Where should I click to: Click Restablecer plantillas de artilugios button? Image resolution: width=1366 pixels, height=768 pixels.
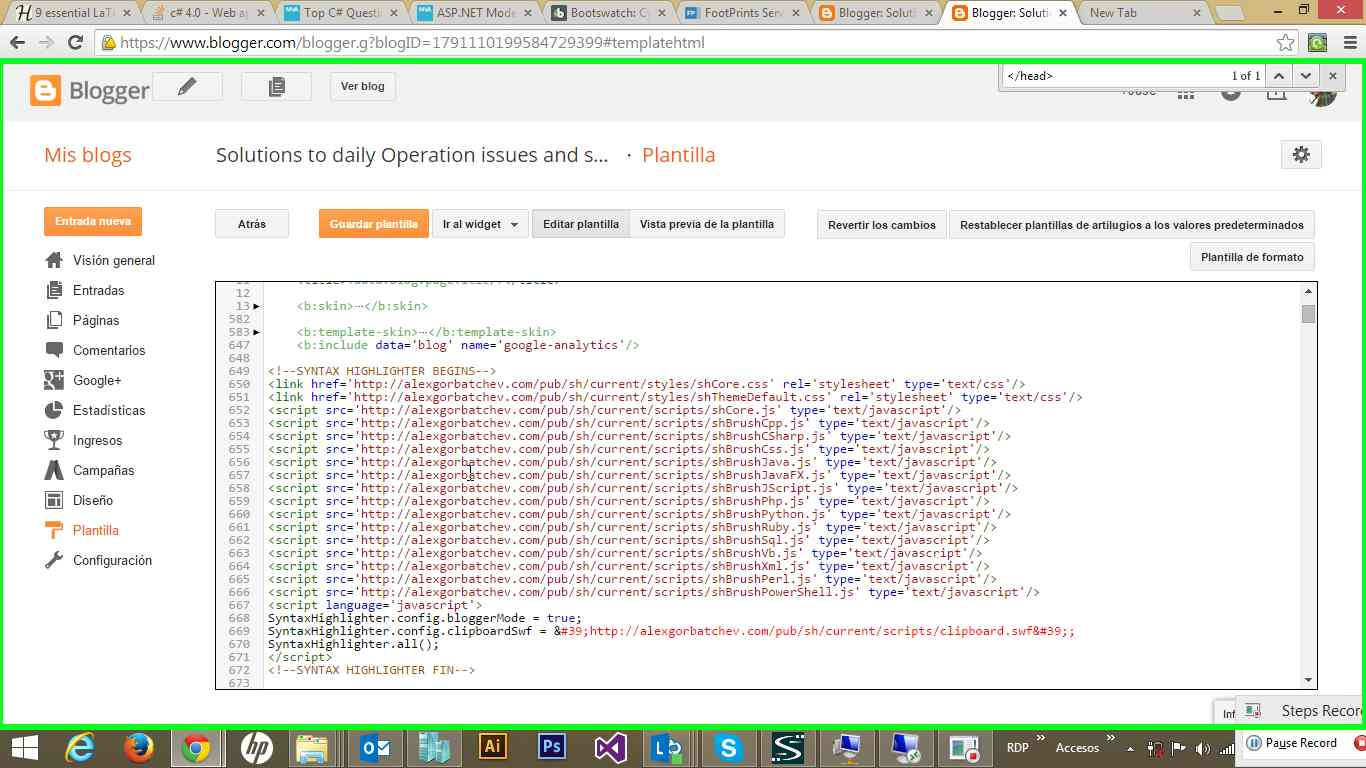[x=1132, y=225]
